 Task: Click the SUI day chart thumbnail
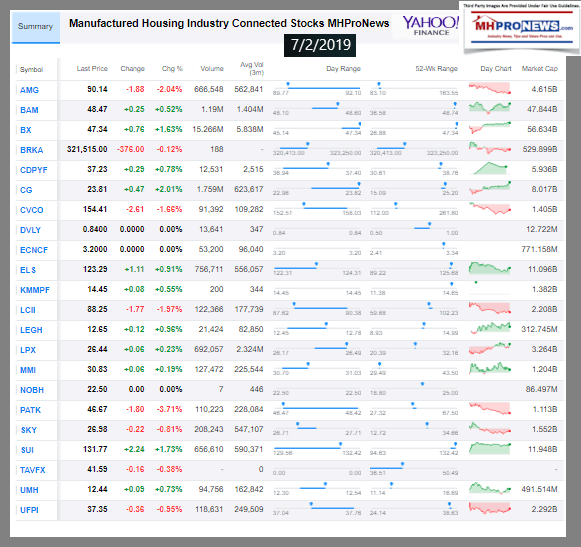pyautogui.click(x=490, y=448)
